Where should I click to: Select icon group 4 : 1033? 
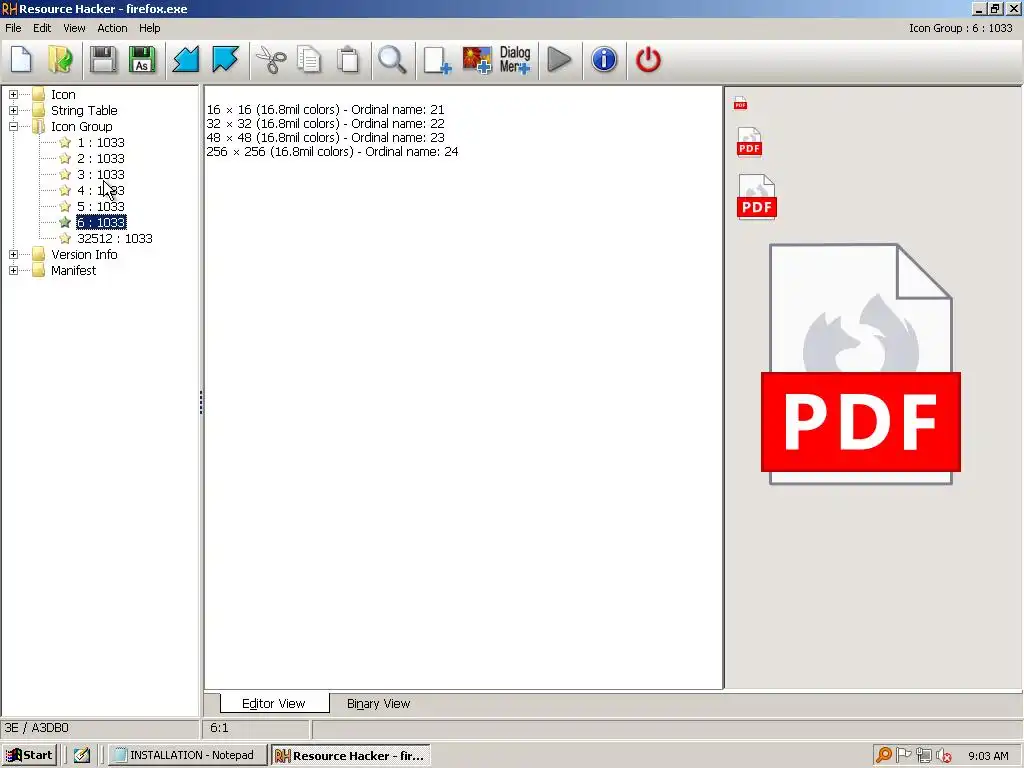point(101,191)
